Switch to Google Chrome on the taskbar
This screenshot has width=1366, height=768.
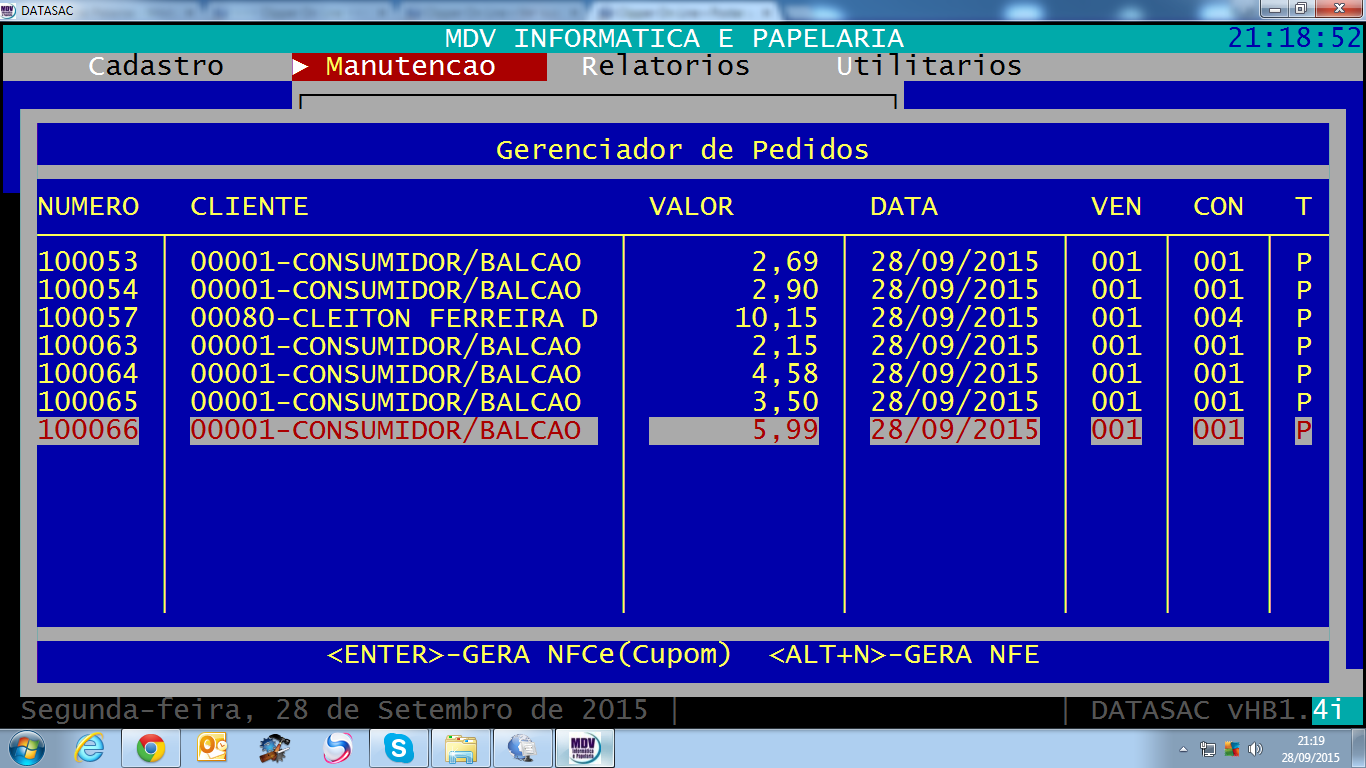(151, 748)
